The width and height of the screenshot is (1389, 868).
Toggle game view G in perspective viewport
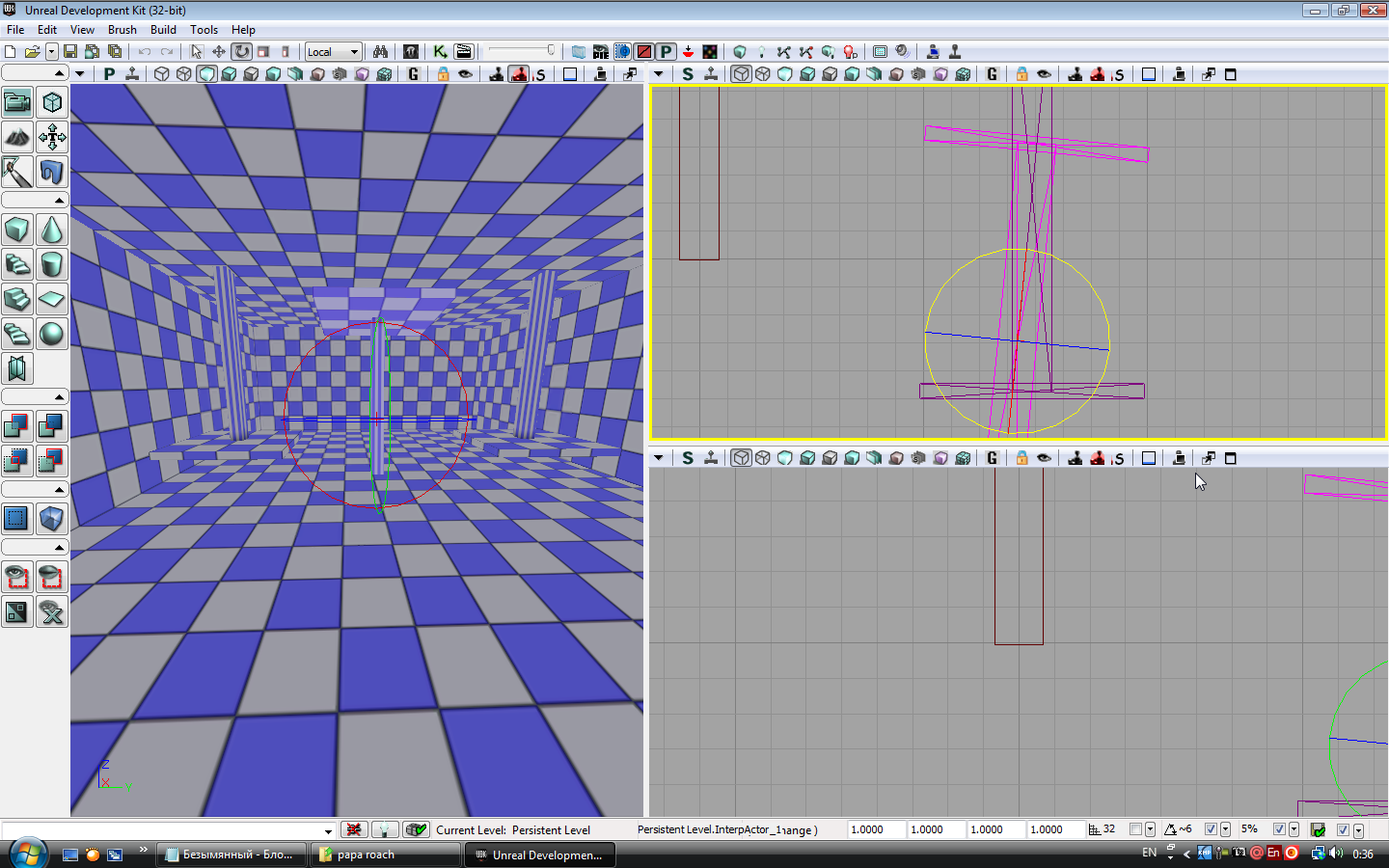pyautogui.click(x=414, y=74)
